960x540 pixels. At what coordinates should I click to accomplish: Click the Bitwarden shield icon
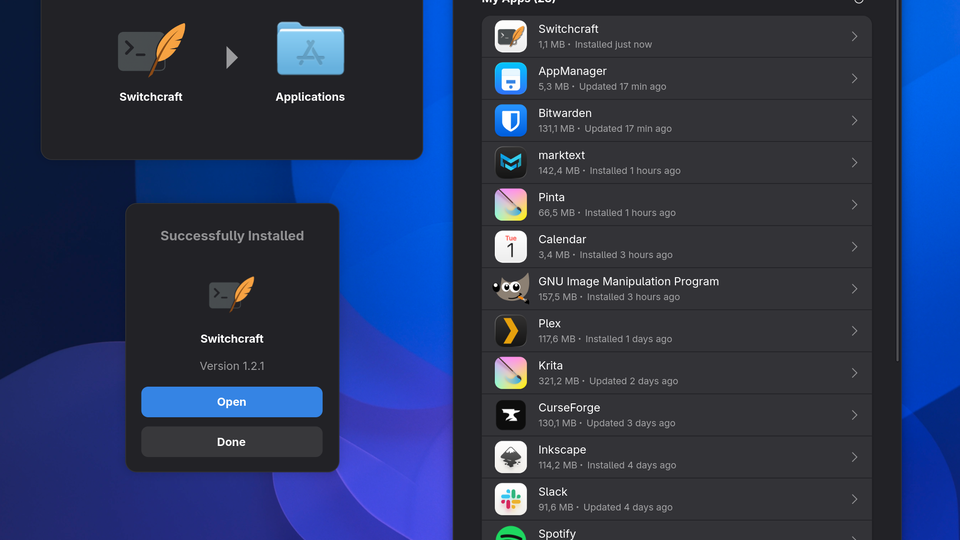[x=511, y=121]
